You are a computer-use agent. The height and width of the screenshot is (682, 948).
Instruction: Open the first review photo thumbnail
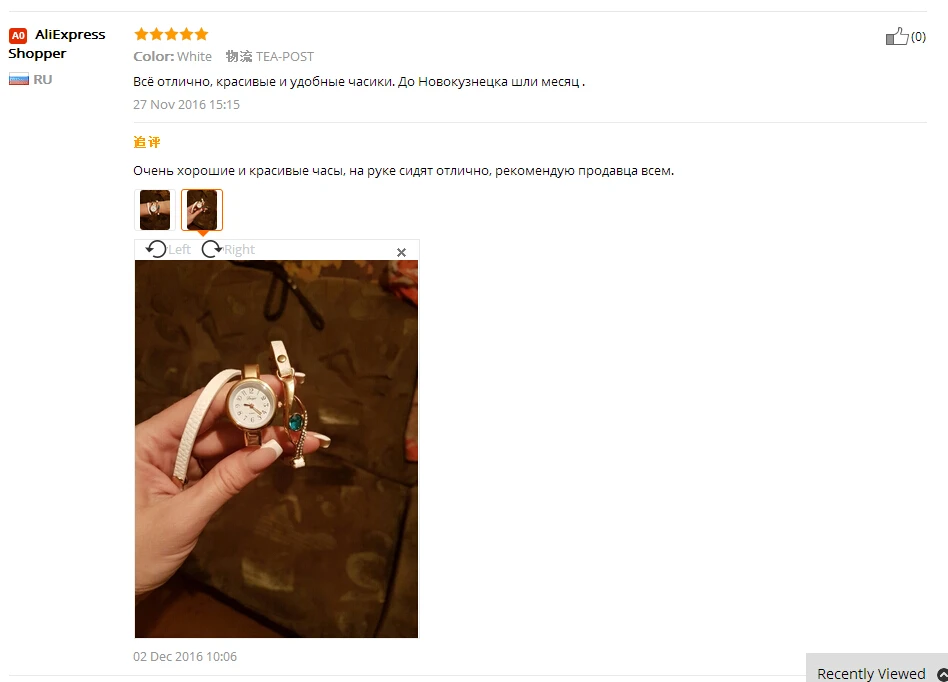click(155, 210)
